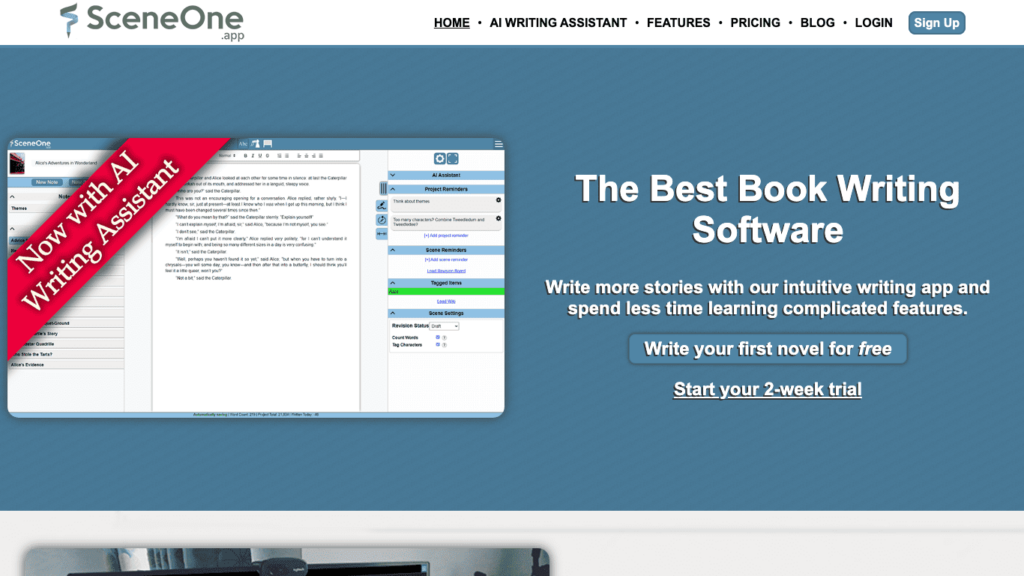Toggle the Tag Characters checkbox
Image resolution: width=1024 pixels, height=576 pixels.
pyautogui.click(x=438, y=344)
